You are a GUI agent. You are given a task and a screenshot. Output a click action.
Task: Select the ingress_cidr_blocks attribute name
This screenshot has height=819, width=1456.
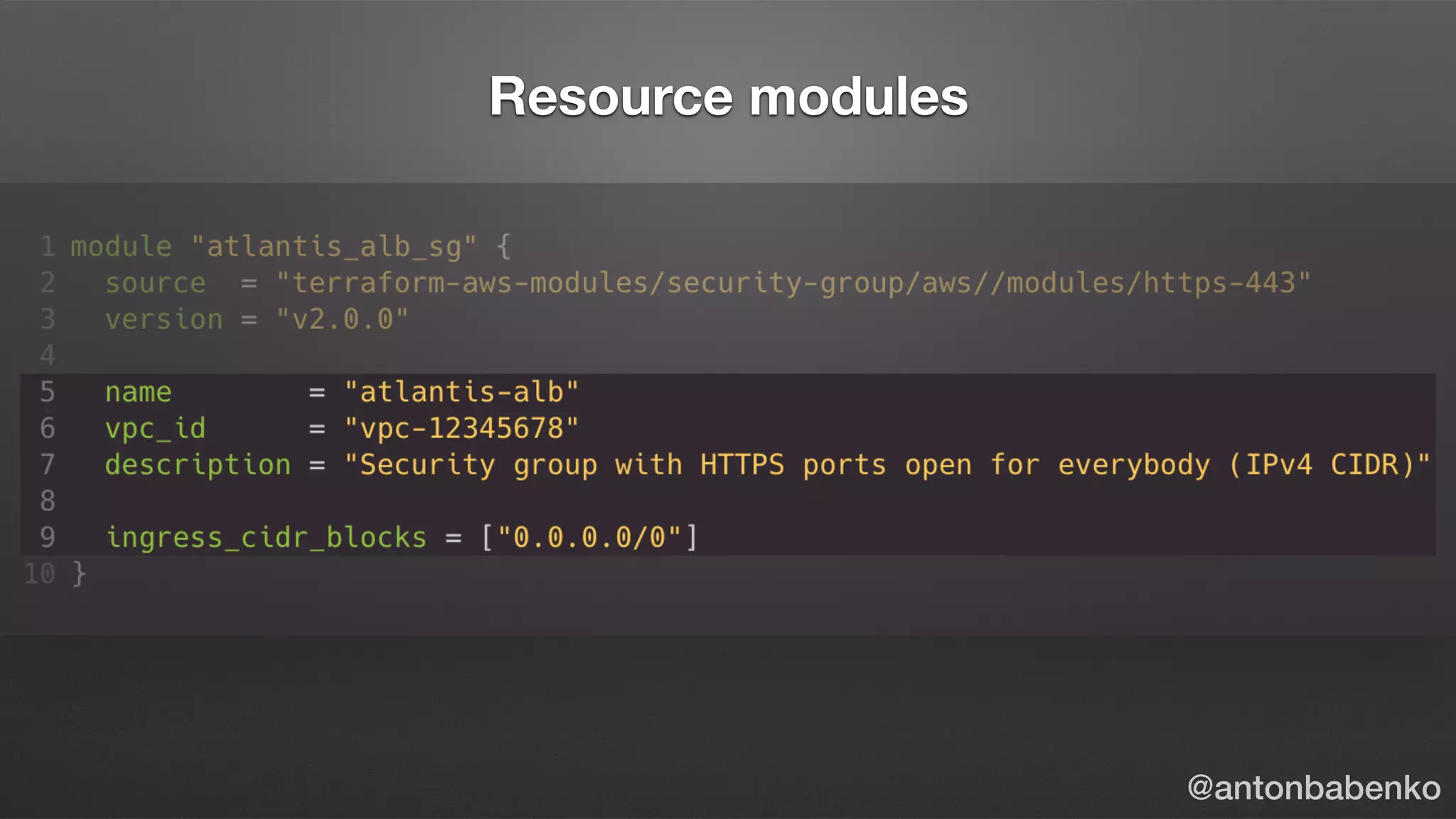pyautogui.click(x=266, y=537)
